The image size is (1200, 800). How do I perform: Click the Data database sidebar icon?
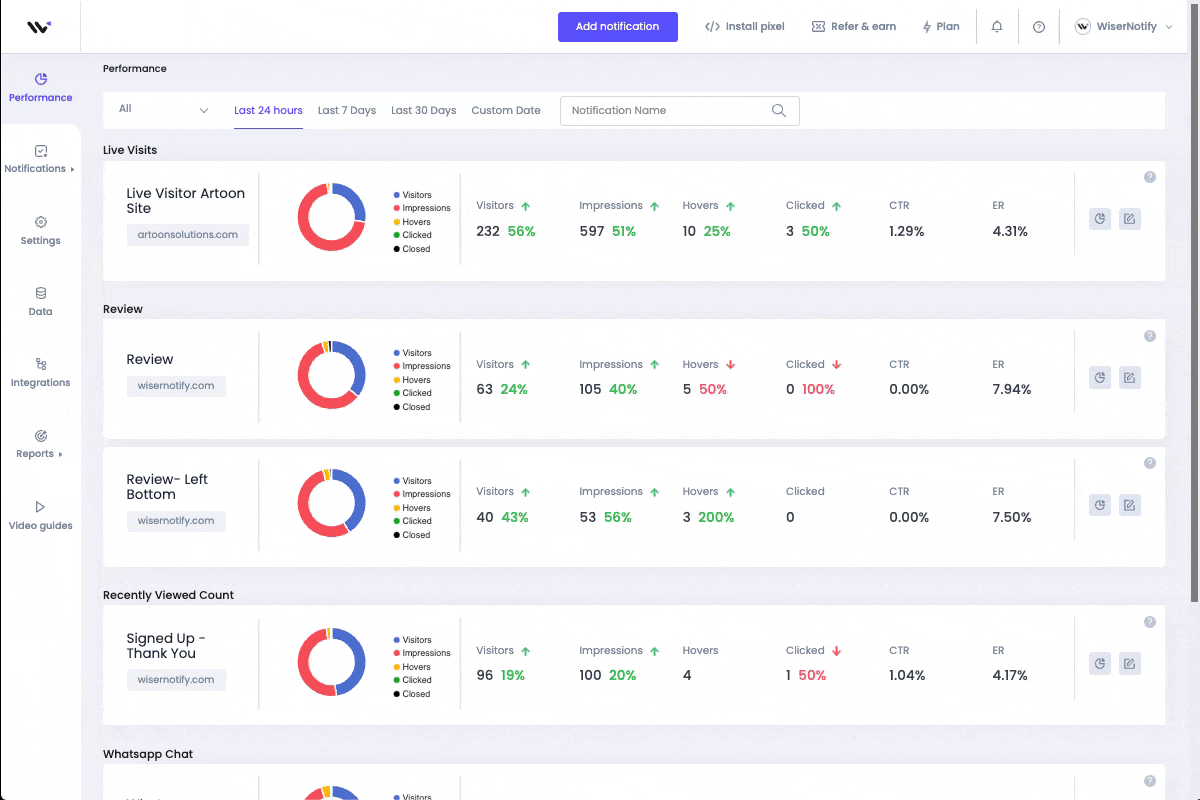(x=41, y=293)
